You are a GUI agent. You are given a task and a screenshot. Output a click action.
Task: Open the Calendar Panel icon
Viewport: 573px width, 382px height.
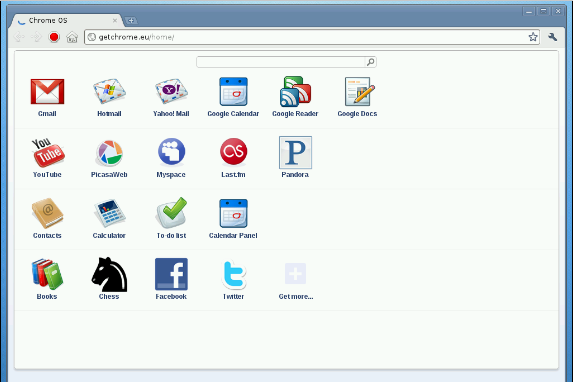[233, 213]
